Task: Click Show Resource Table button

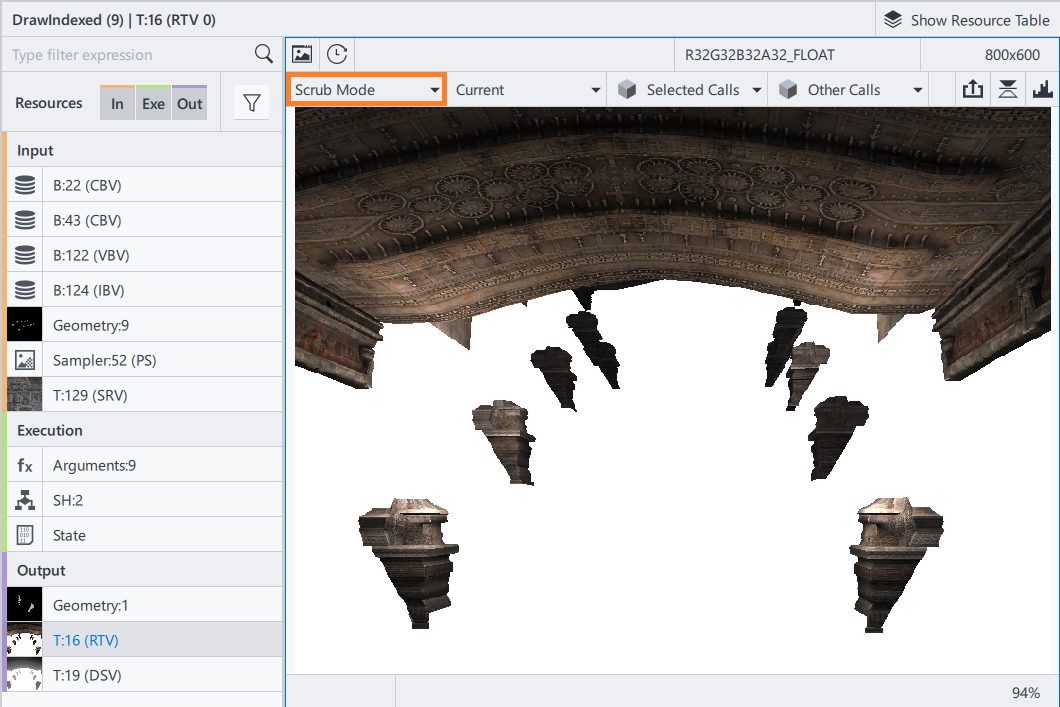Action: (x=966, y=20)
